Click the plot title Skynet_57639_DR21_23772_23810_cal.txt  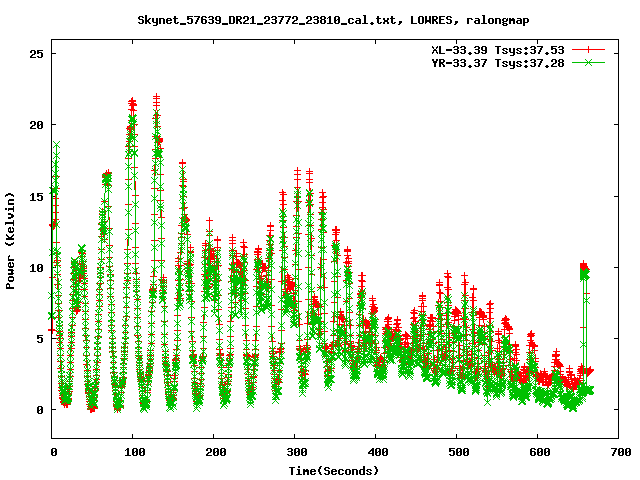267,20
